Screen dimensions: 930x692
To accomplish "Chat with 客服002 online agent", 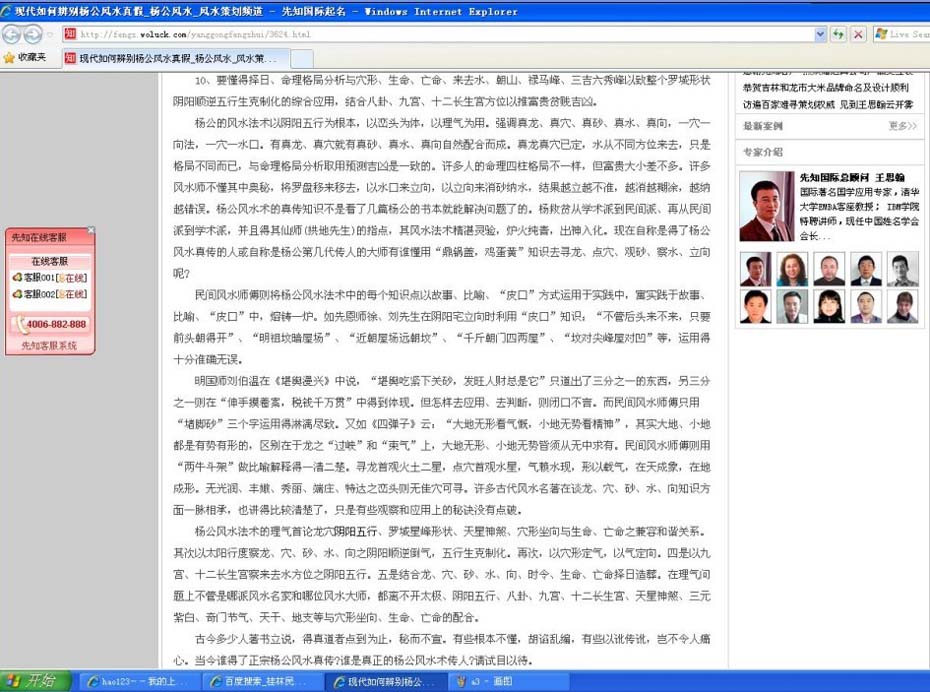I will point(50,294).
